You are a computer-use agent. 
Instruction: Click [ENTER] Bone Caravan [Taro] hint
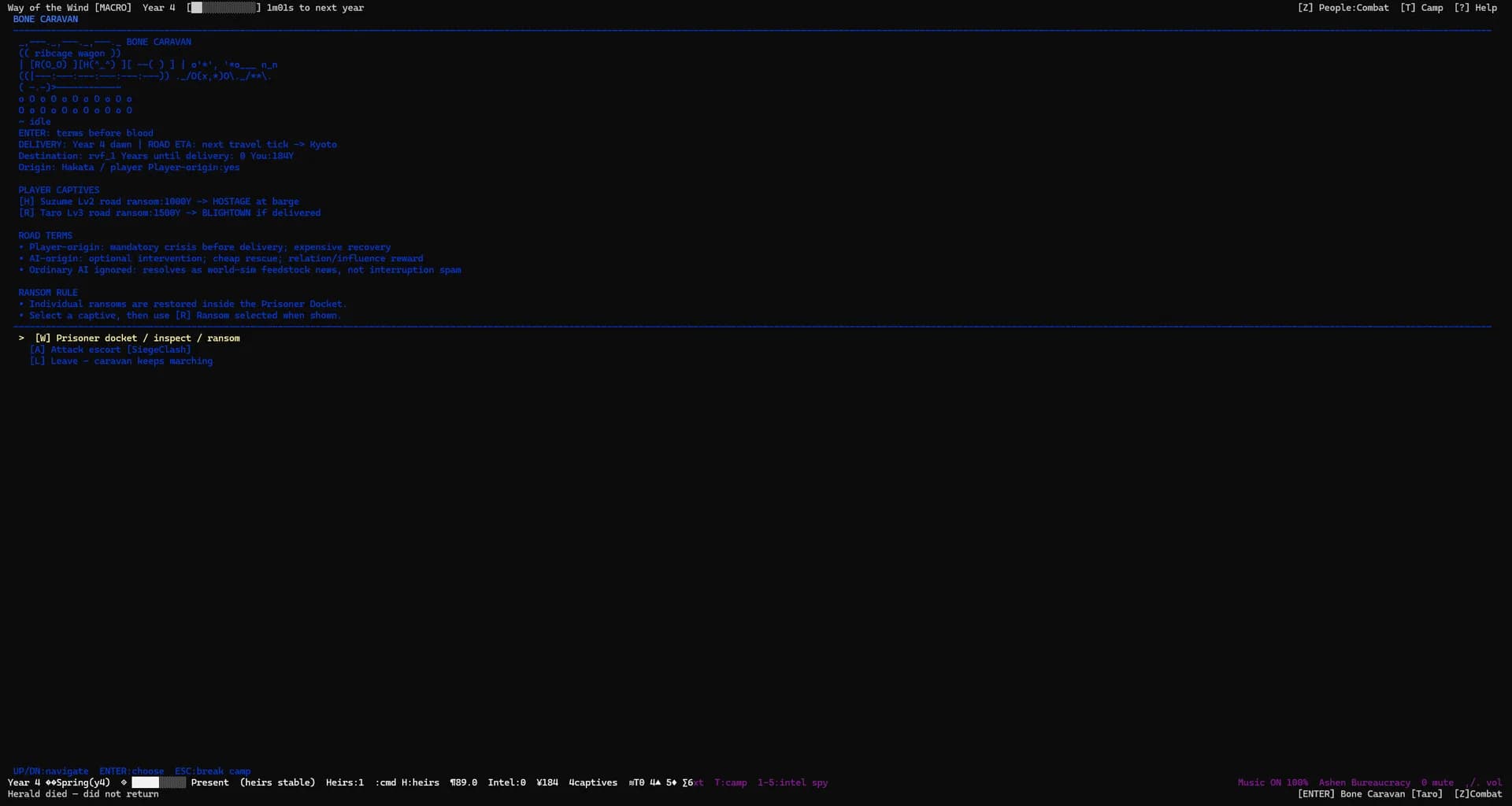1370,794
